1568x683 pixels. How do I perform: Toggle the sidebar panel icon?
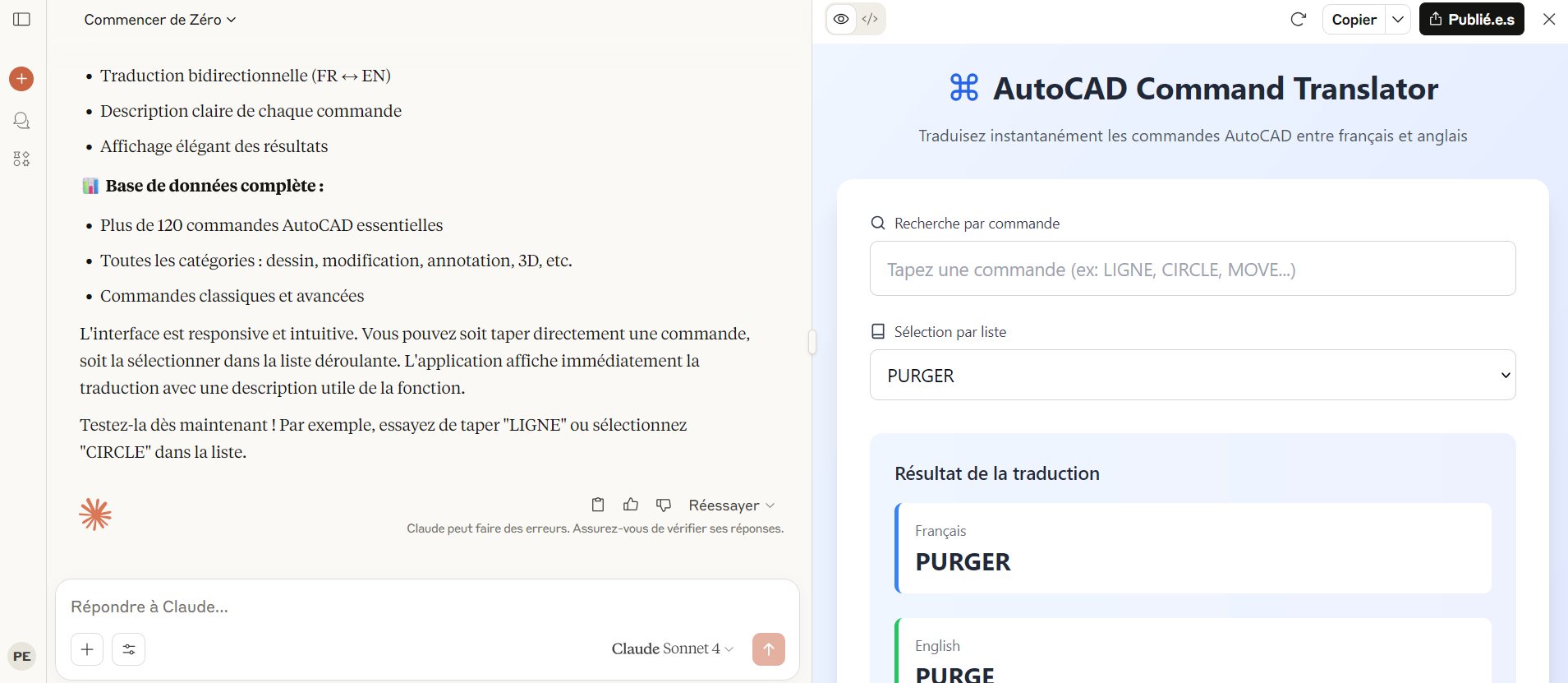pos(22,19)
